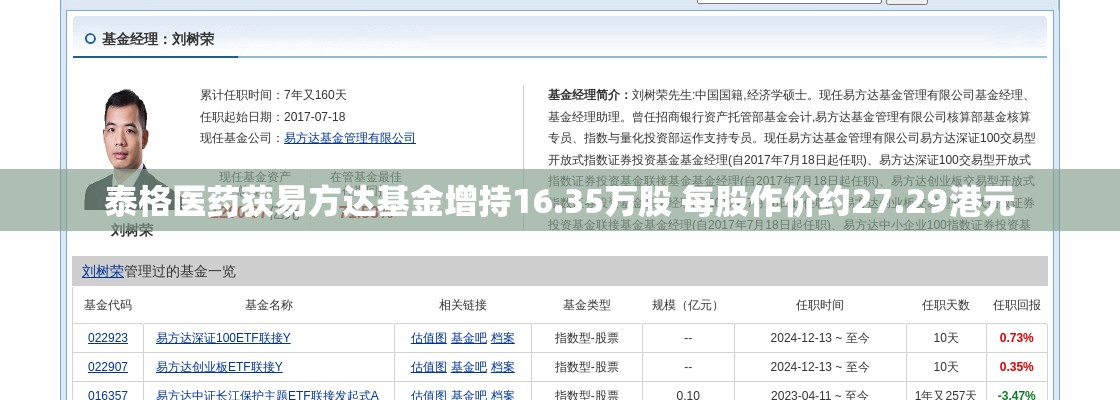1120x400 pixels.
Task: Open 档案 for fund 022907
Action: click(503, 367)
